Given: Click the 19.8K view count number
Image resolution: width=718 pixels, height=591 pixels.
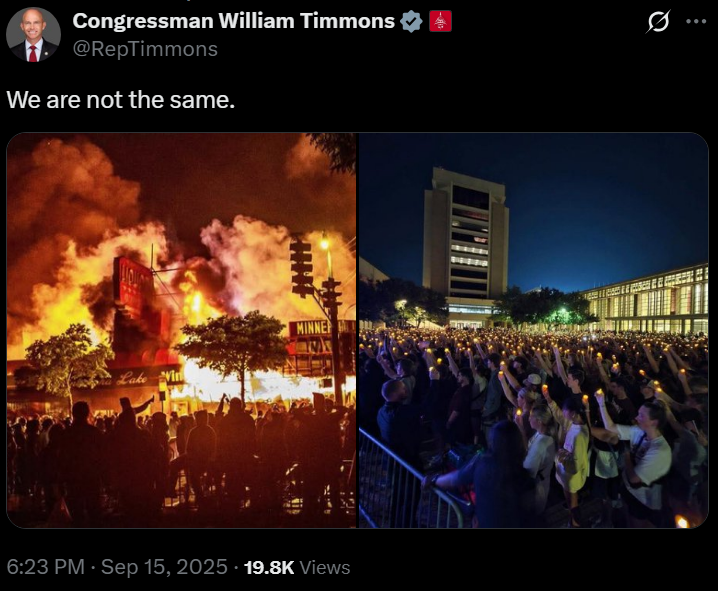Looking at the screenshot, I should [x=269, y=567].
